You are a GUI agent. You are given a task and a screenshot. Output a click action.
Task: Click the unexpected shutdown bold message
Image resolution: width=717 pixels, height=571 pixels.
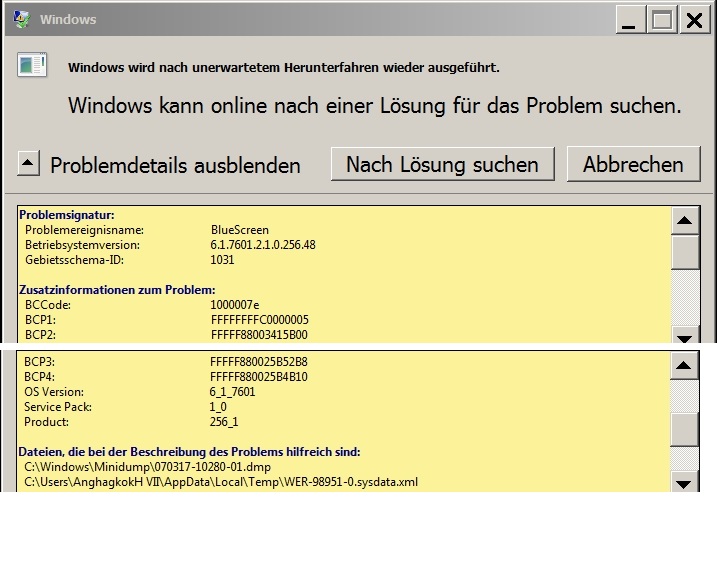click(x=284, y=67)
